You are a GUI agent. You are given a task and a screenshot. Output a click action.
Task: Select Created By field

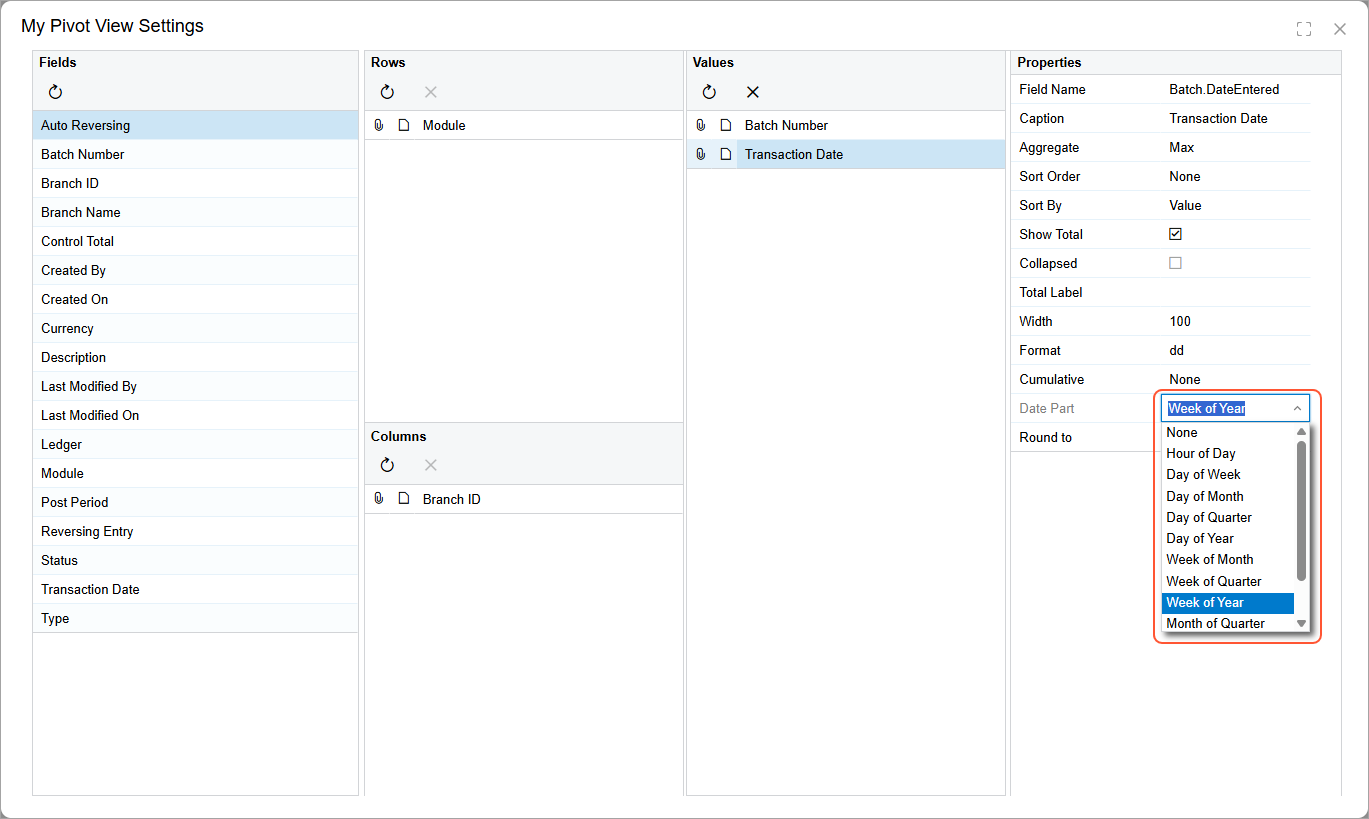coord(195,270)
